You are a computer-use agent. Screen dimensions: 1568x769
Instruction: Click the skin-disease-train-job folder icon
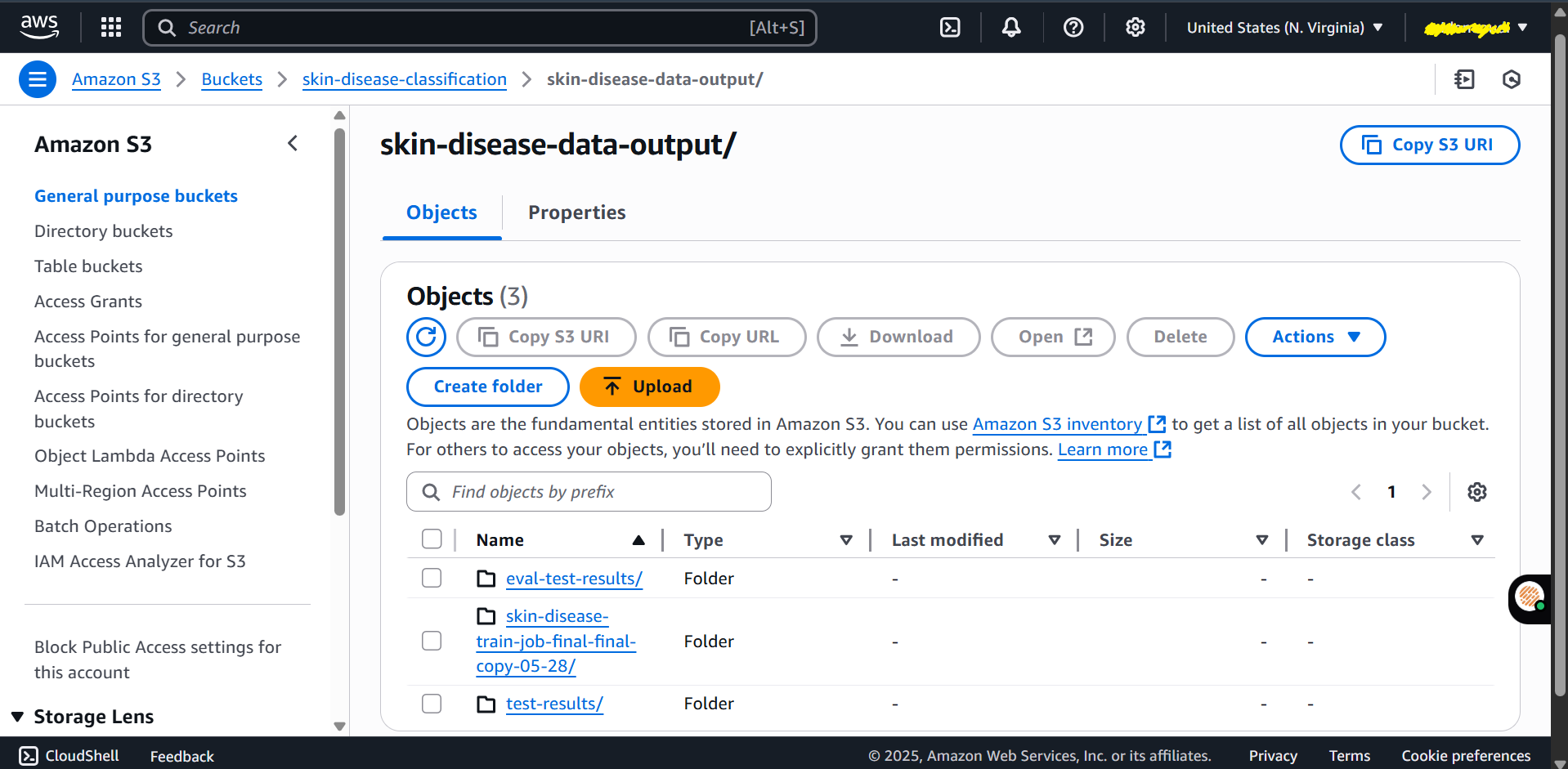pyautogui.click(x=486, y=616)
